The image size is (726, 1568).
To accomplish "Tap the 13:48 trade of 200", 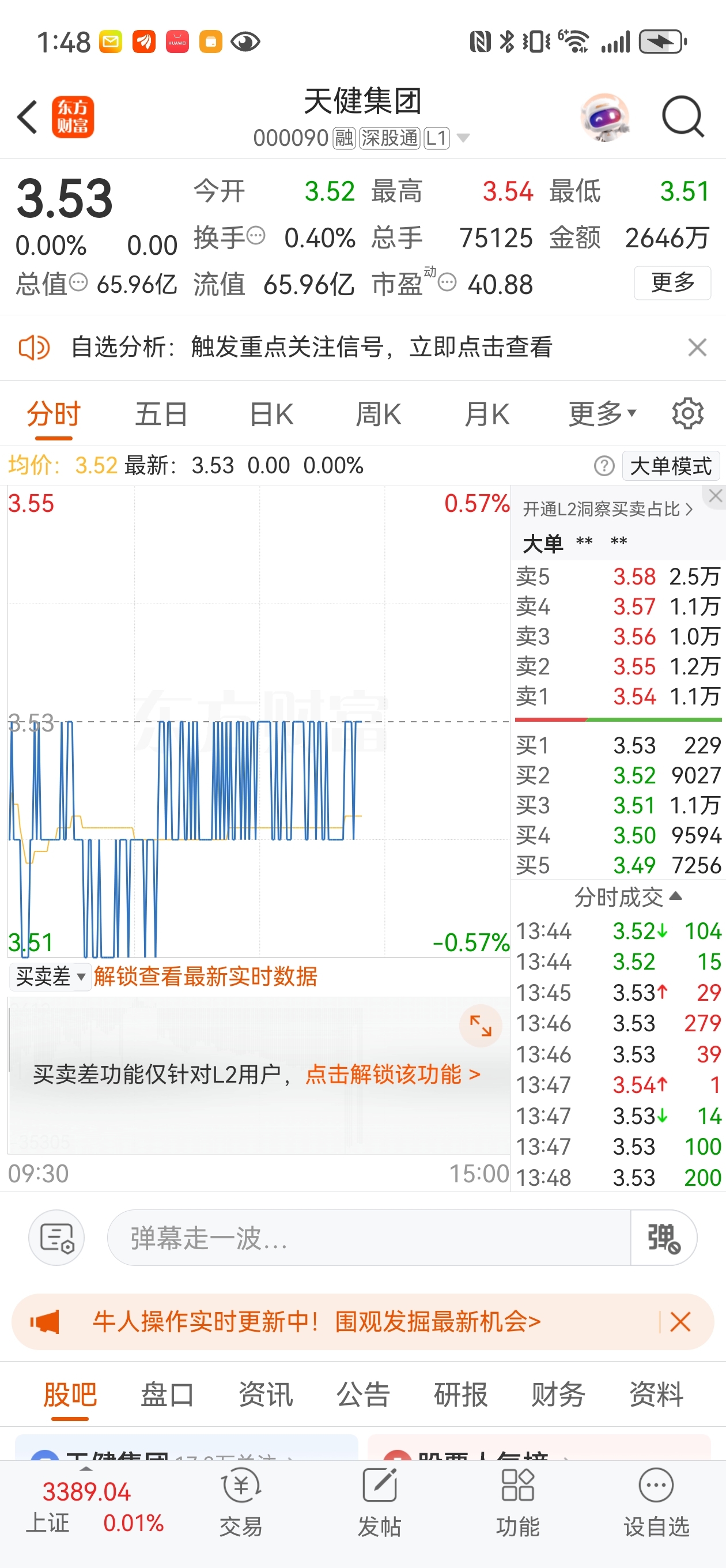I will 618,1178.
